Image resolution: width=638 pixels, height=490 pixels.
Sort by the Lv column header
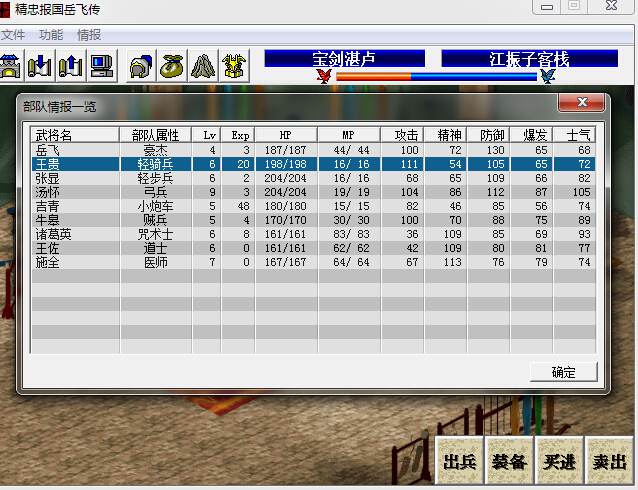(207, 135)
